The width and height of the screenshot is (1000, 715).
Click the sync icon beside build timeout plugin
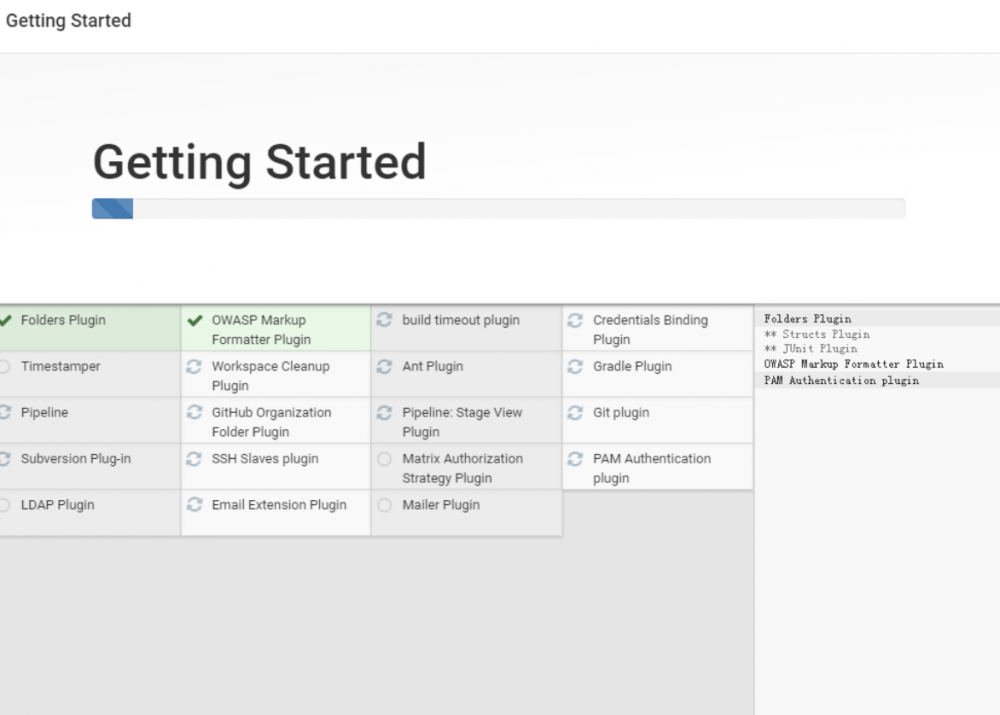pos(384,320)
